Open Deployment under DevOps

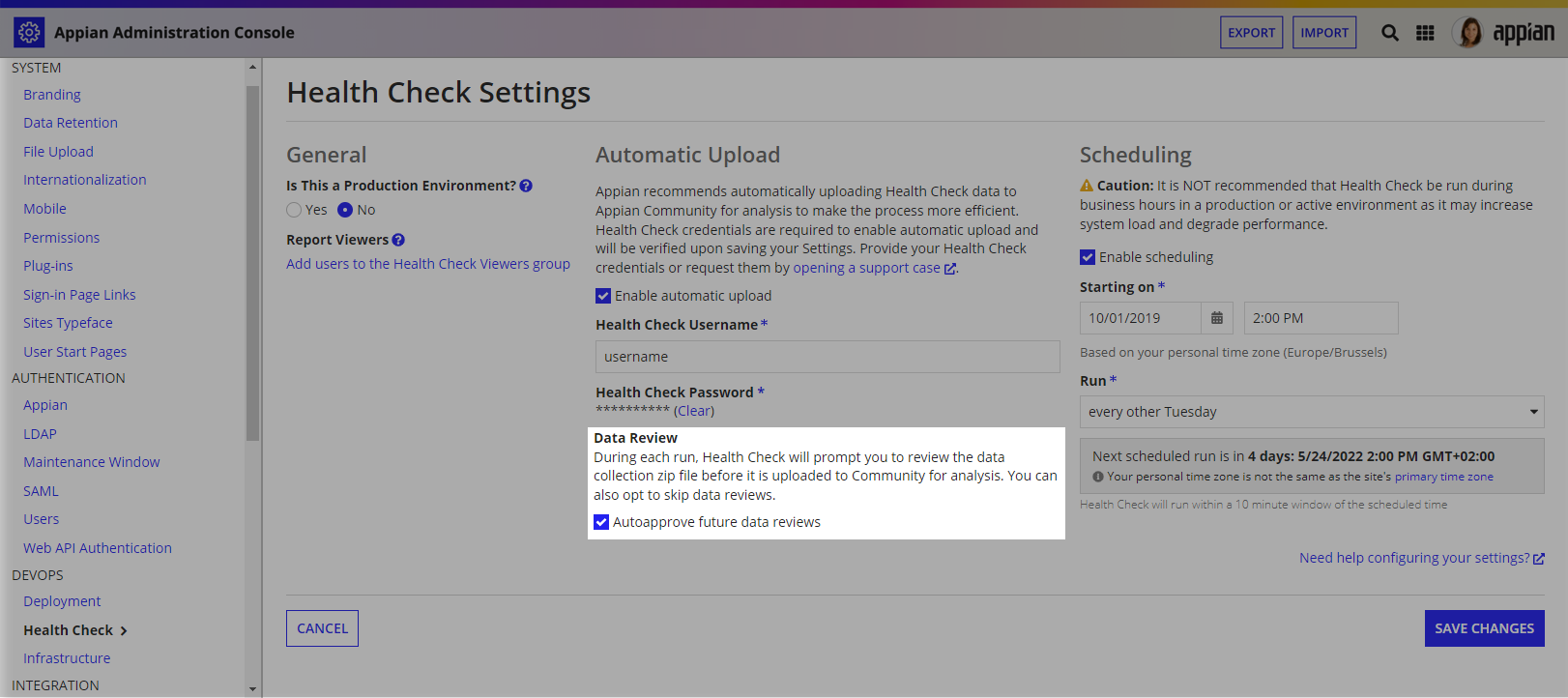pos(62,601)
